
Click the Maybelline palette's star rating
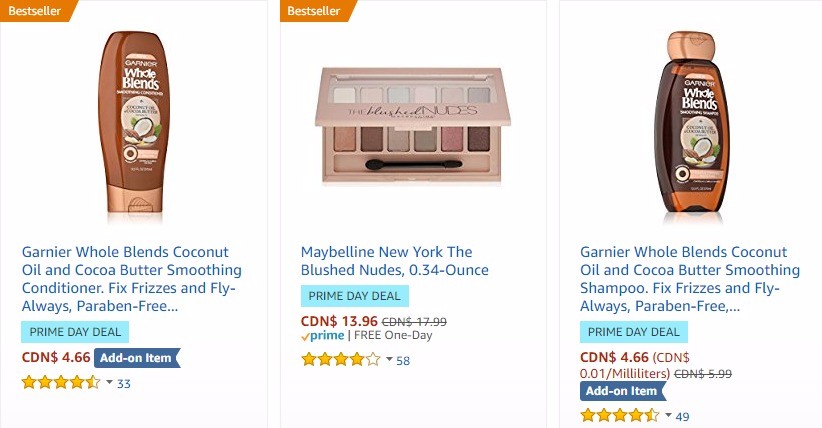click(340, 359)
